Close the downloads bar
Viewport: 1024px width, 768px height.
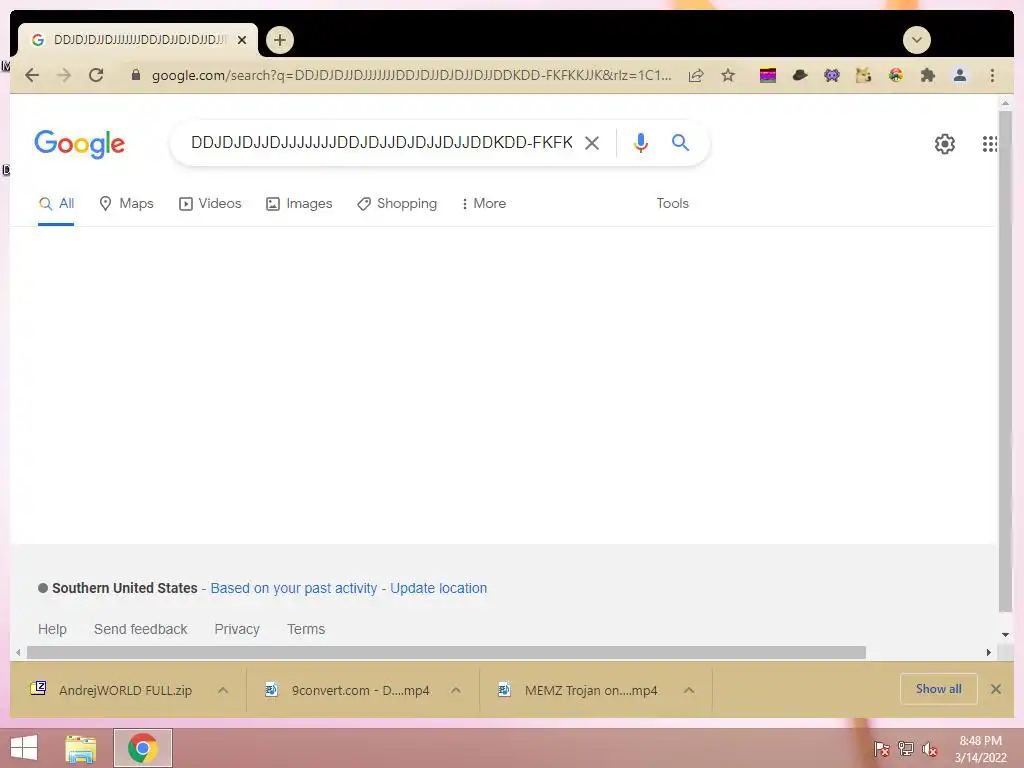(995, 689)
